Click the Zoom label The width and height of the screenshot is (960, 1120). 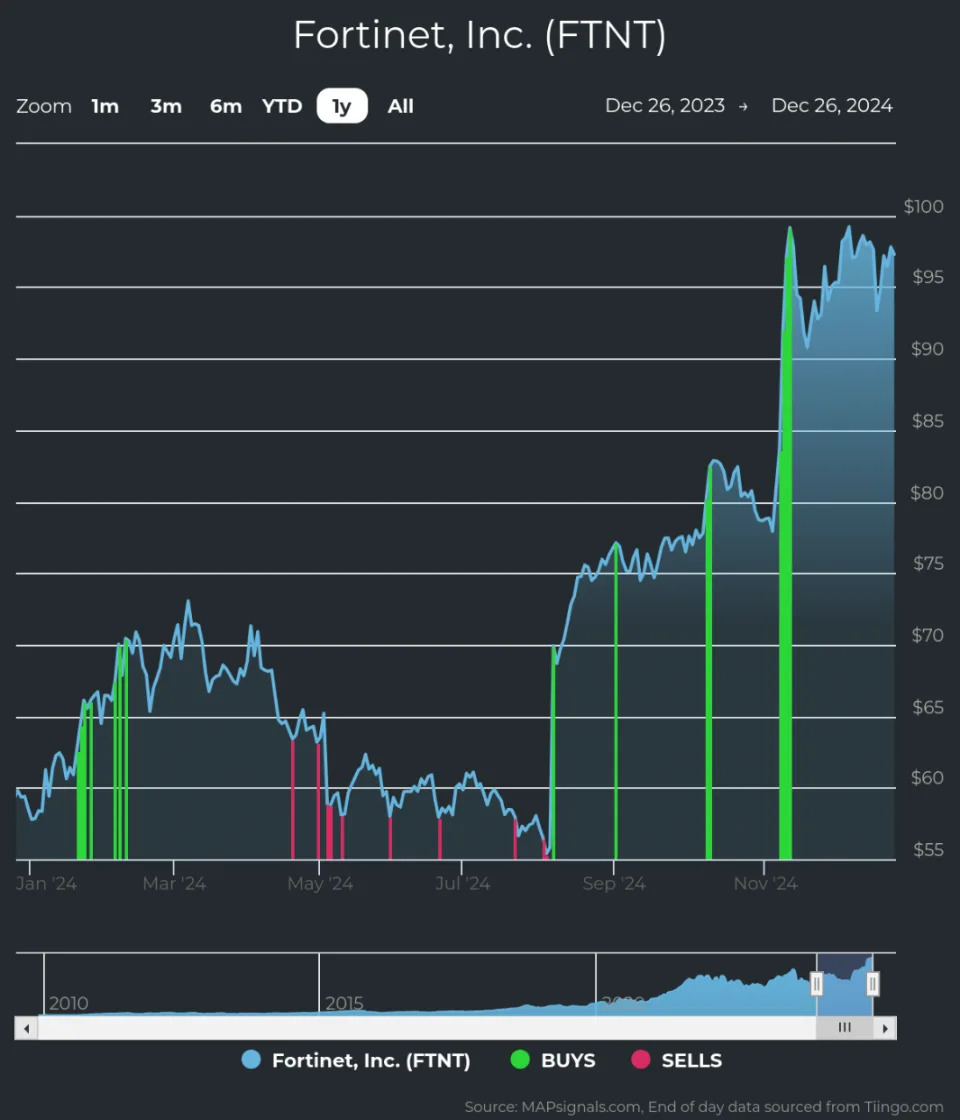click(44, 106)
